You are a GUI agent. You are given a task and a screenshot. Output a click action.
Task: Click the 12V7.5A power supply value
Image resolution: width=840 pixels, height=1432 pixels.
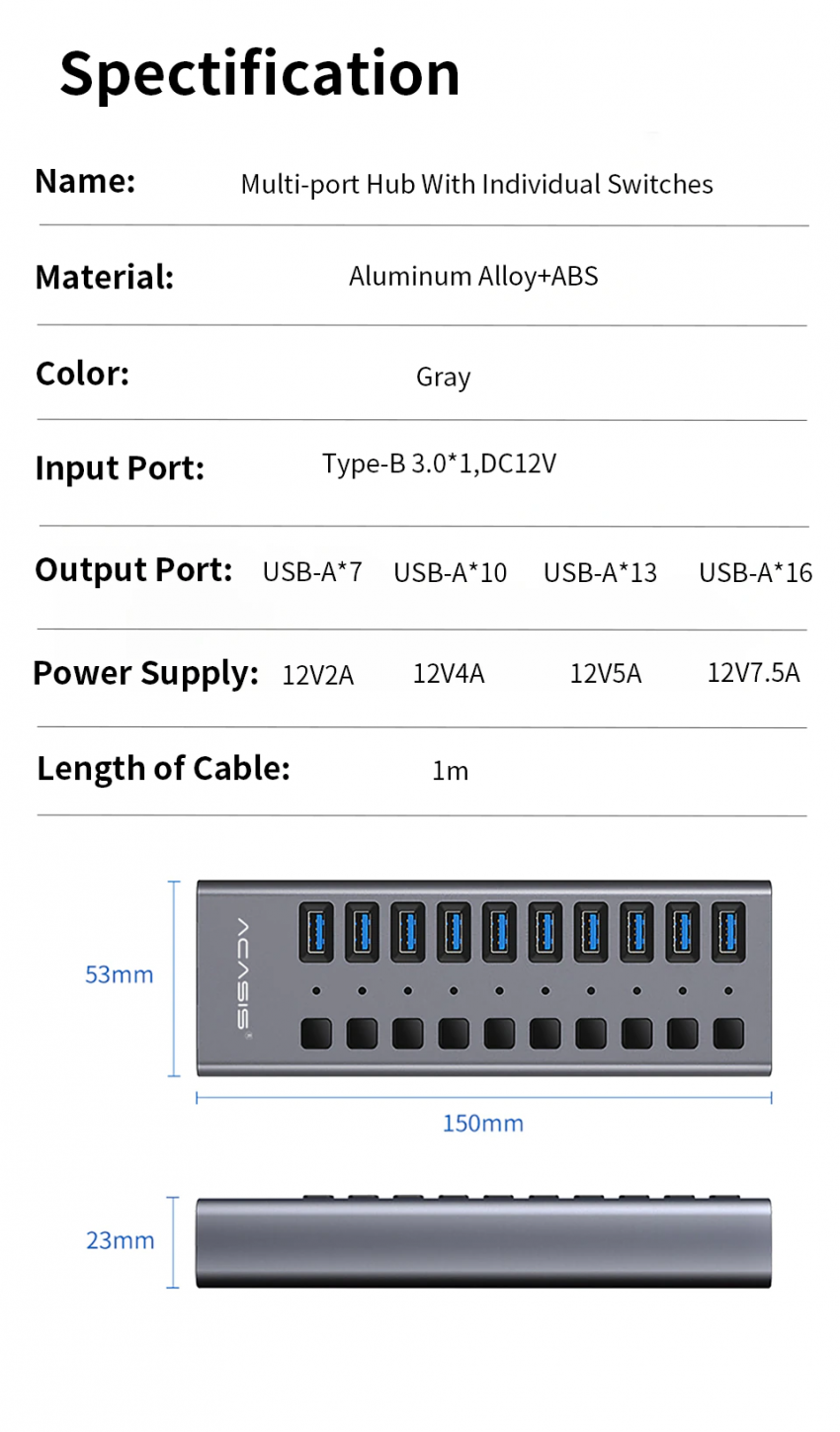click(753, 673)
